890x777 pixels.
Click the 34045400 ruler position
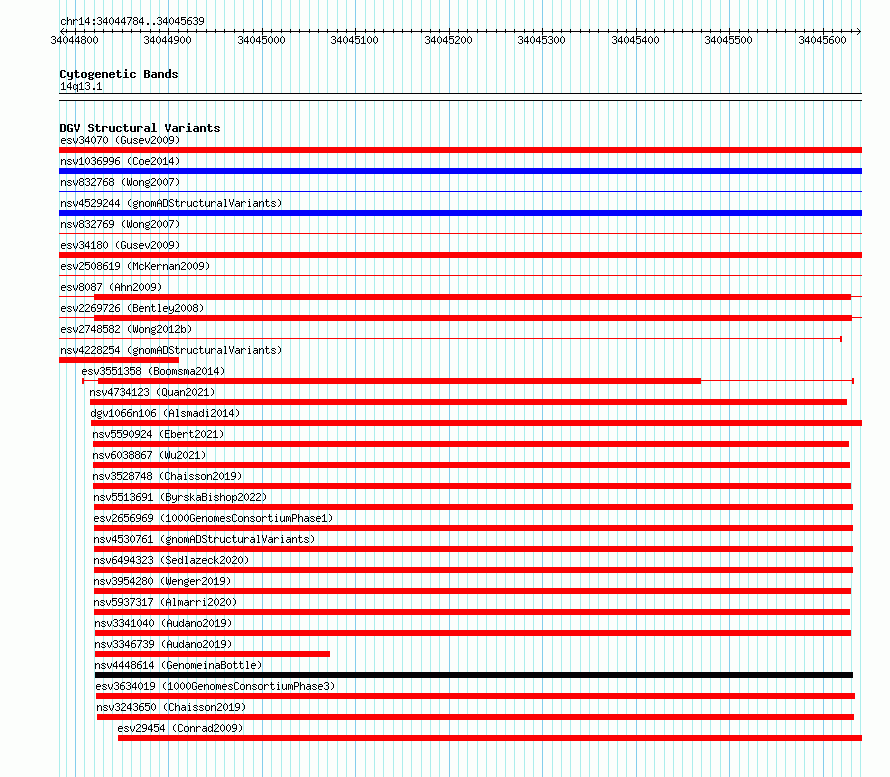635,40
